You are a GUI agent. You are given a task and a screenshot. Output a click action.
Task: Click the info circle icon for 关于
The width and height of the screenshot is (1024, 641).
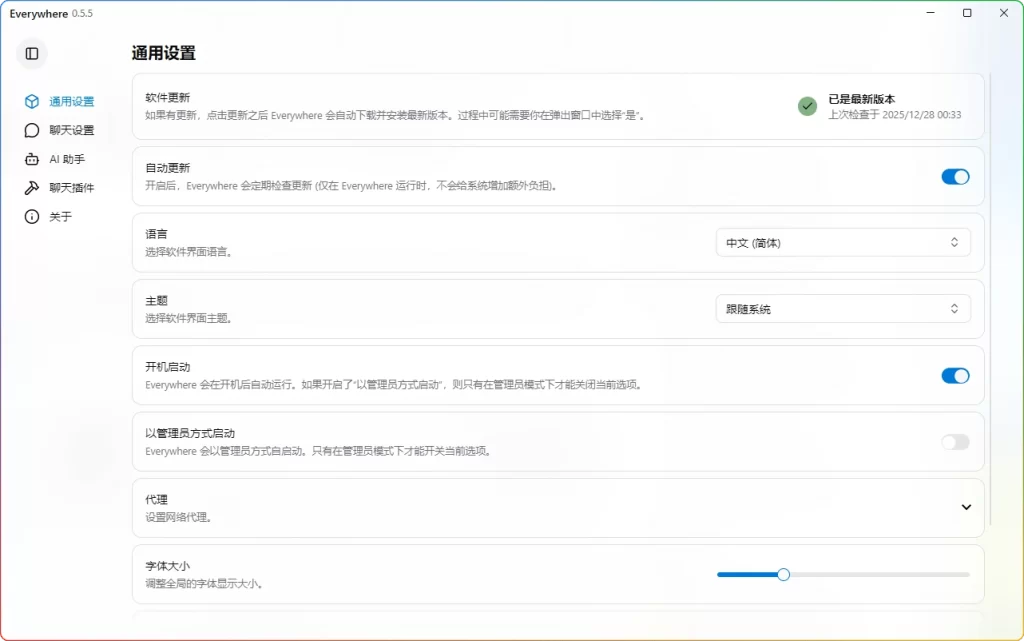(33, 217)
